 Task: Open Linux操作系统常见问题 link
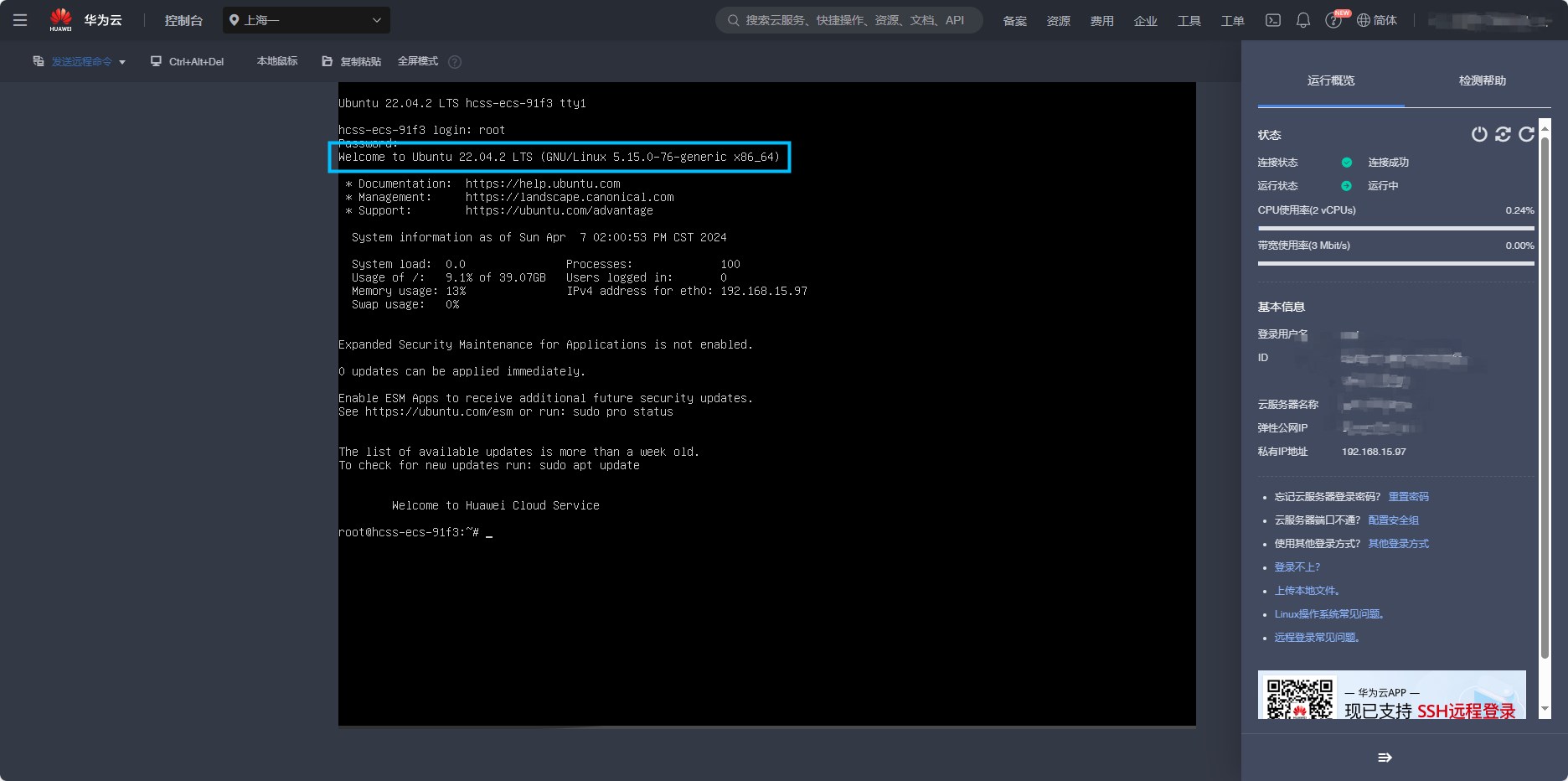tap(1331, 614)
